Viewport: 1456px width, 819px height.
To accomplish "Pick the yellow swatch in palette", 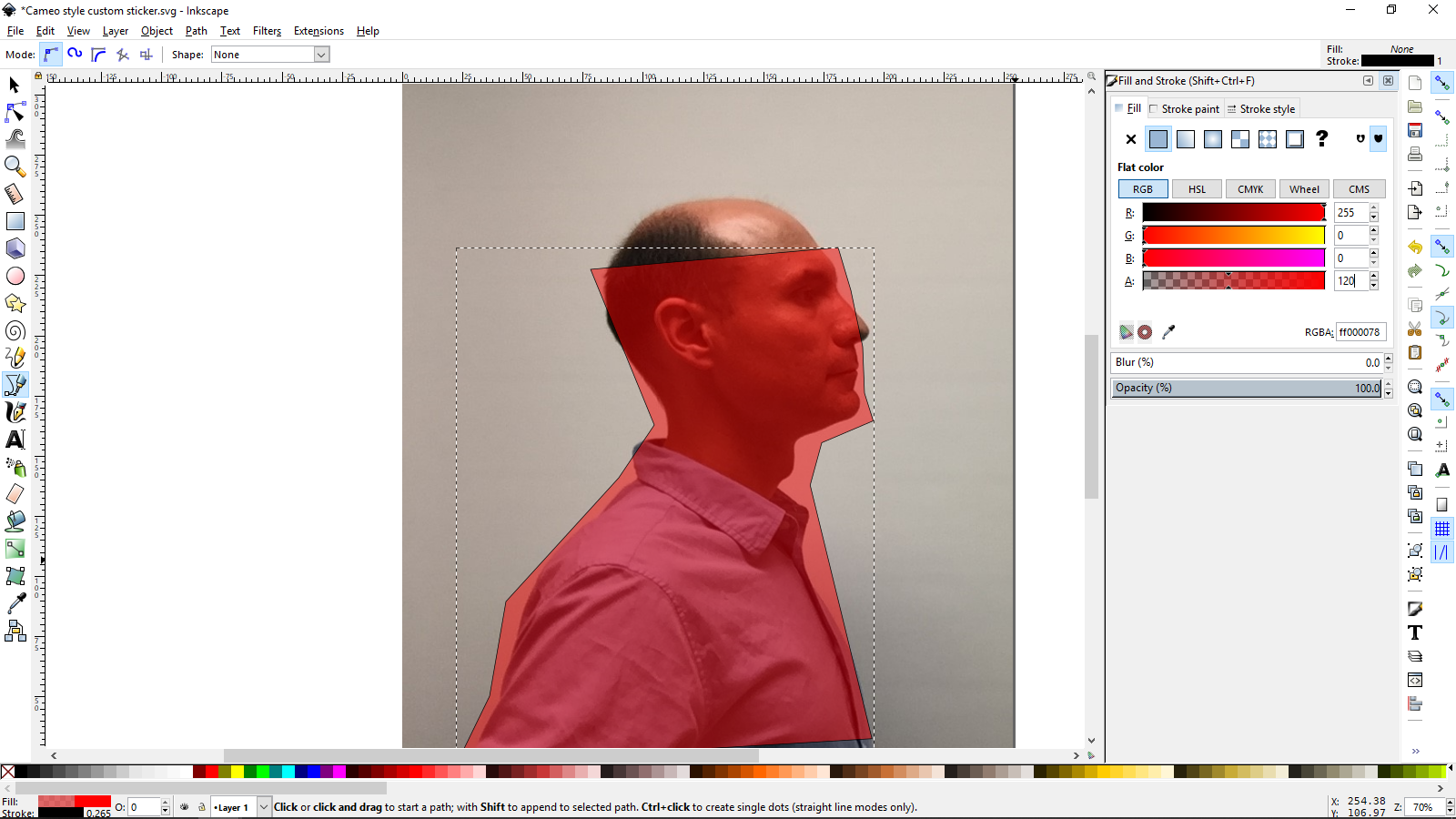I will pos(238,772).
